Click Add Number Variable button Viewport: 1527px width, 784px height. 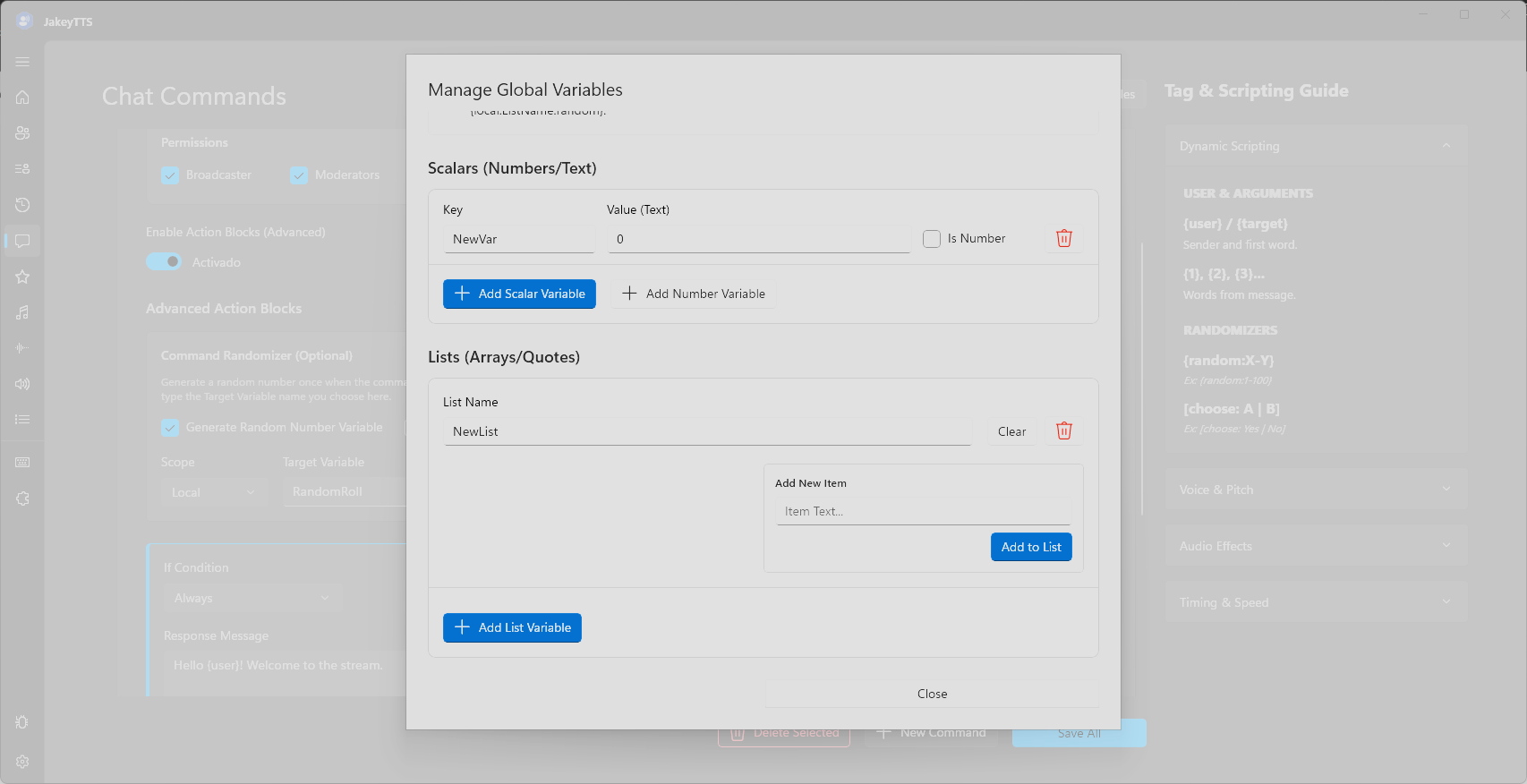(693, 294)
